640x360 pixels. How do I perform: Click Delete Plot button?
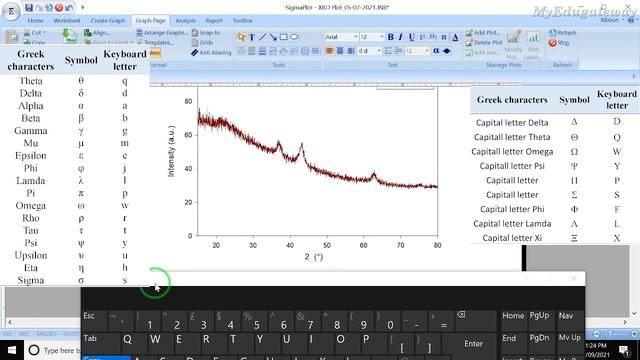[484, 42]
